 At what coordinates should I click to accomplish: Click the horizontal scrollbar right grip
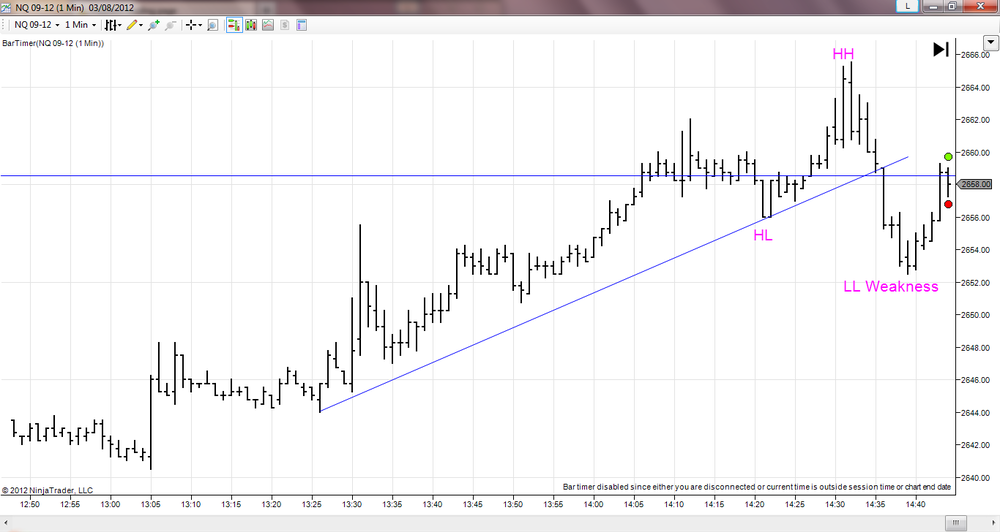tap(955, 524)
